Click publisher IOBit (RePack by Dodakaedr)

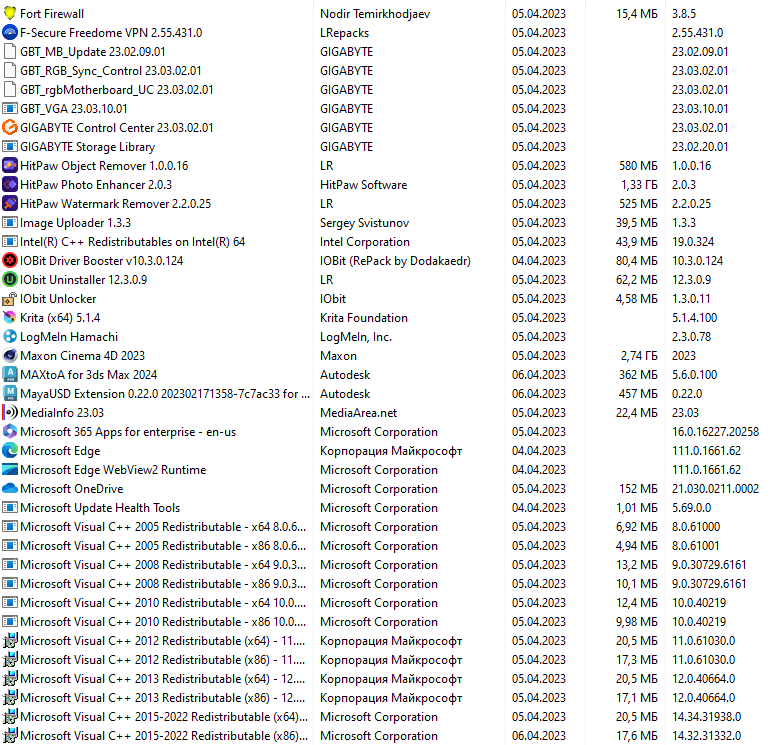pos(395,260)
